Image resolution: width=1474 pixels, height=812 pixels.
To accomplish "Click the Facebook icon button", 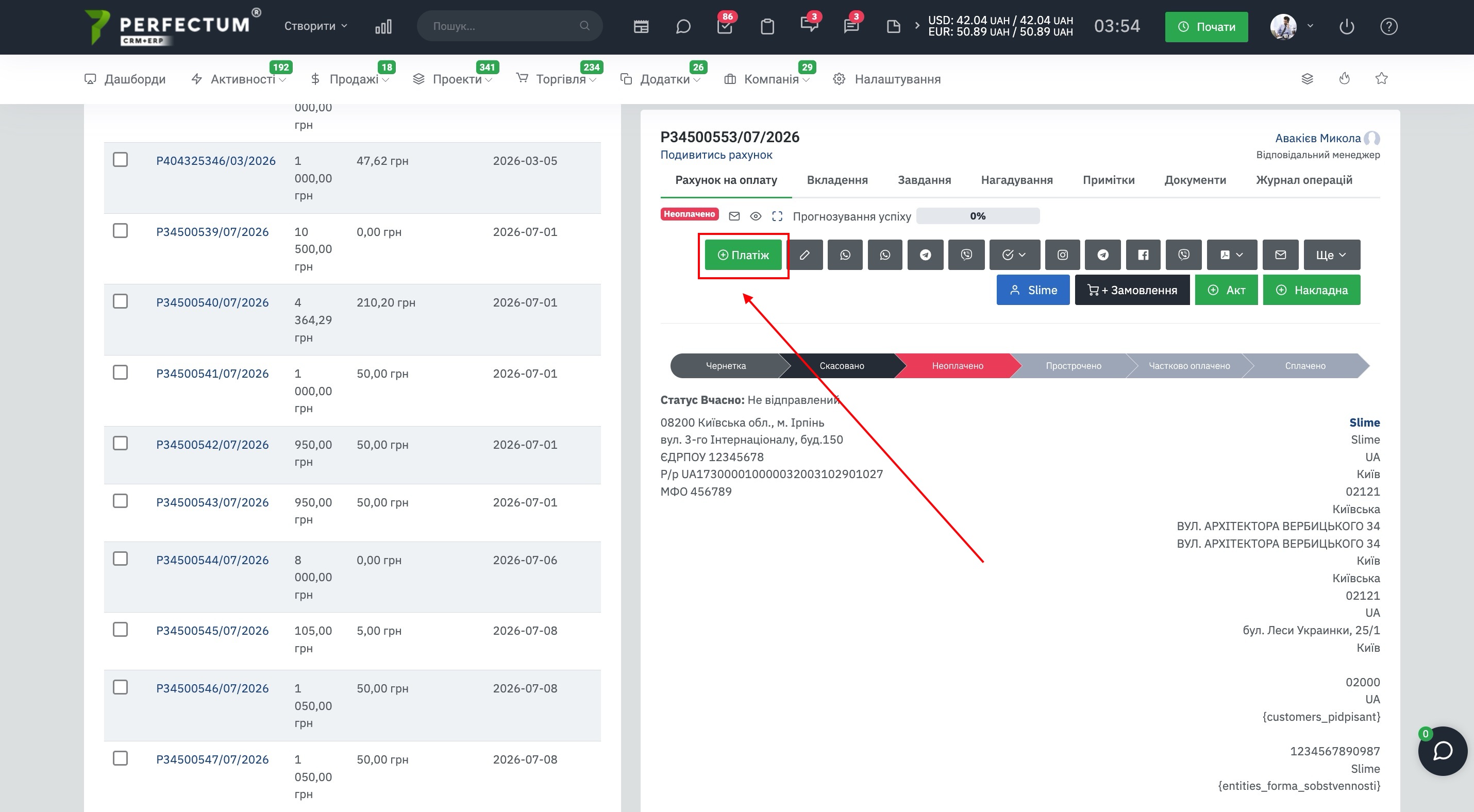I will coord(1143,255).
